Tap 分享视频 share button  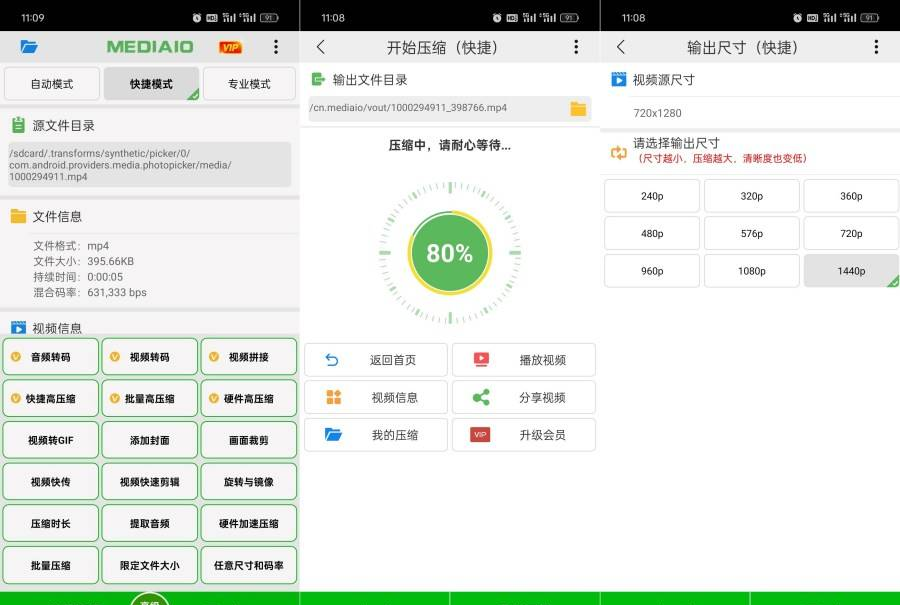[x=523, y=397]
